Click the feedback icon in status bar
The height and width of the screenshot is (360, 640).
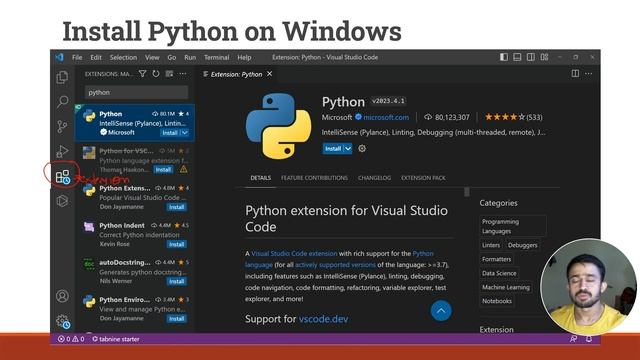[573, 339]
